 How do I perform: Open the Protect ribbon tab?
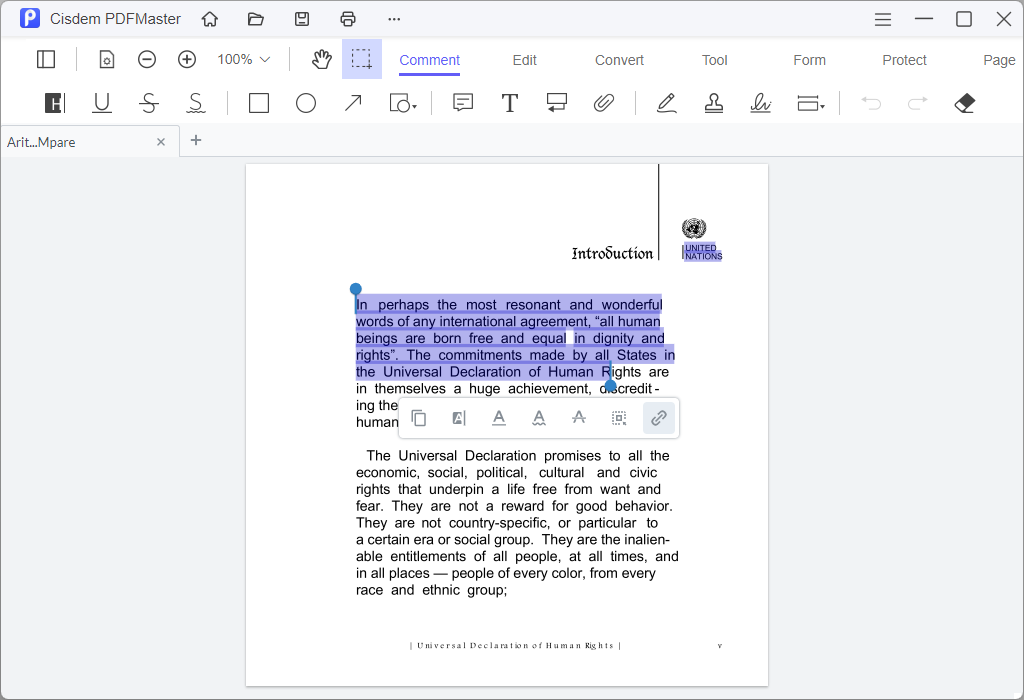904,60
